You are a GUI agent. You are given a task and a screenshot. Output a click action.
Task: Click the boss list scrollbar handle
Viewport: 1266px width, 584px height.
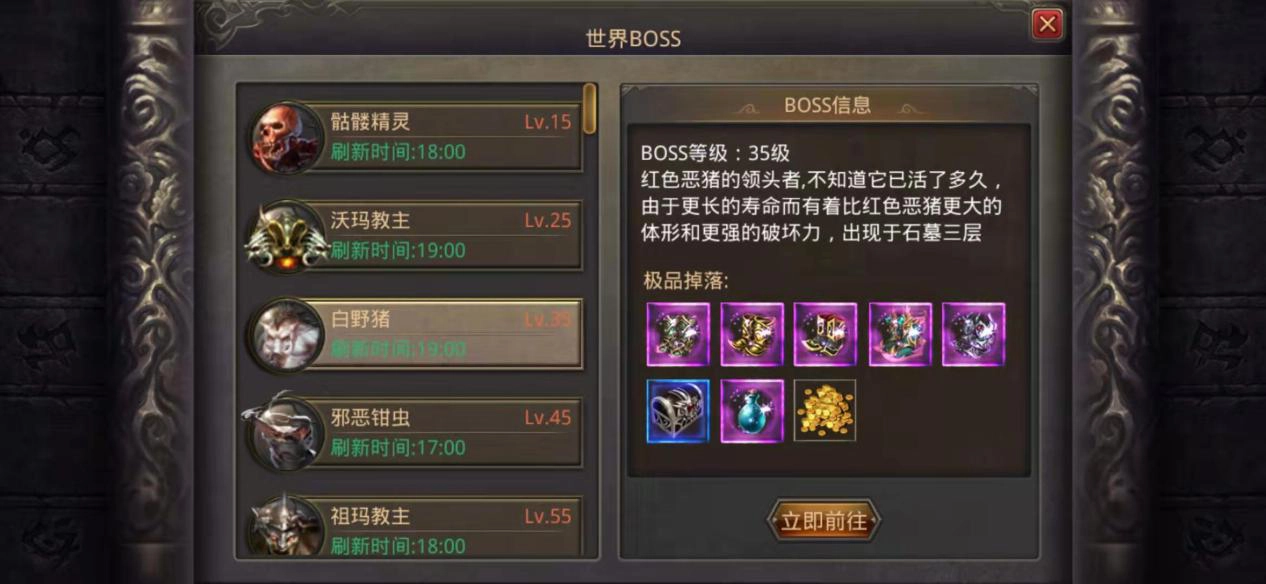click(x=590, y=108)
